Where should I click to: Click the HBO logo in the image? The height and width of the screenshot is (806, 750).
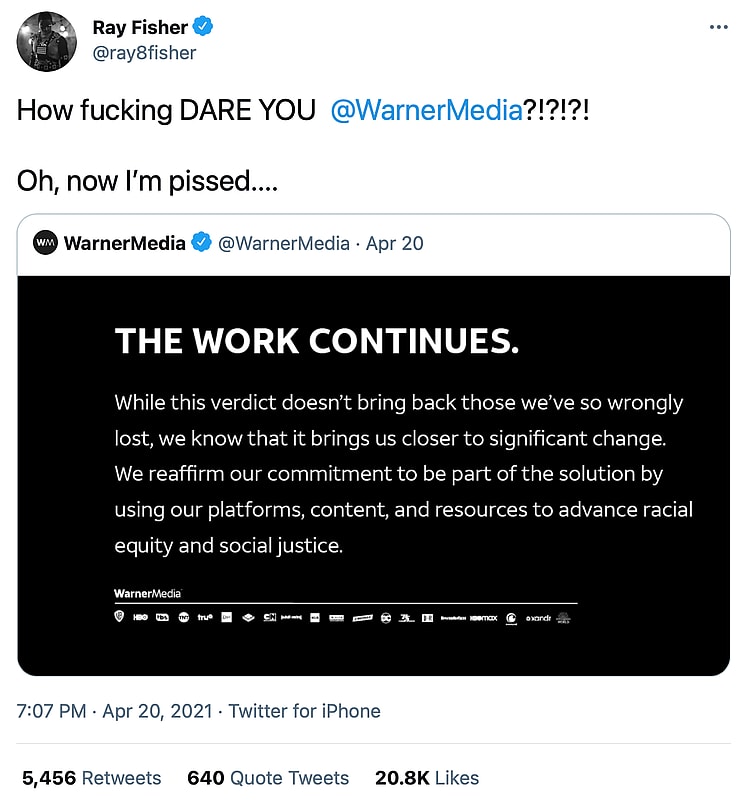coord(140,618)
